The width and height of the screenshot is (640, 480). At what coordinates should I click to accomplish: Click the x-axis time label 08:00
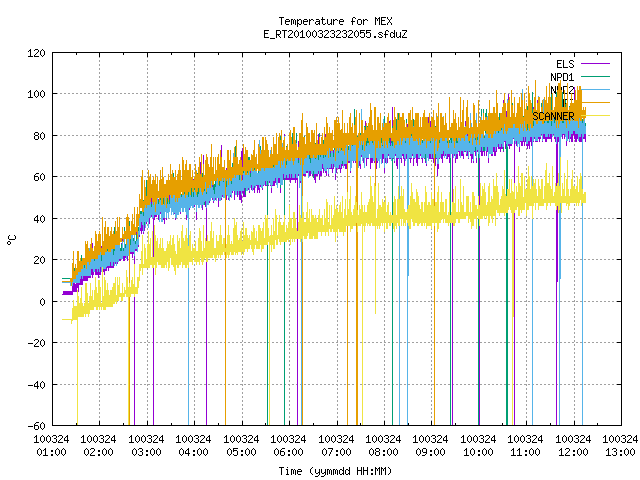383,452
